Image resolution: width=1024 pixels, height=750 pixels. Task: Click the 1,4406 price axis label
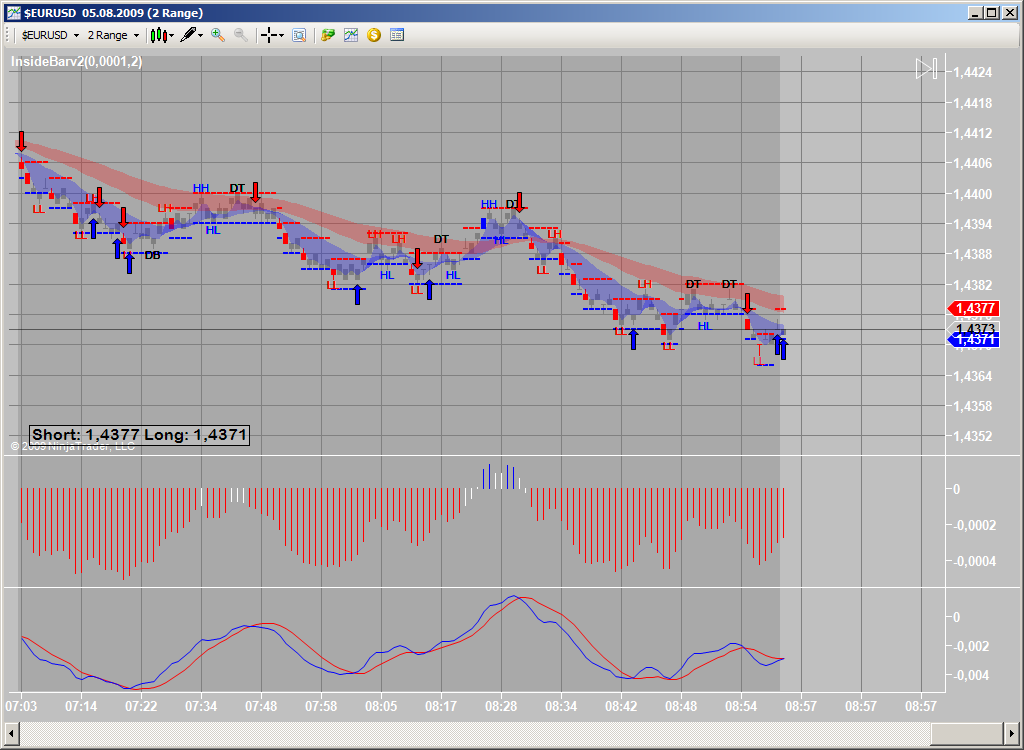click(x=973, y=163)
